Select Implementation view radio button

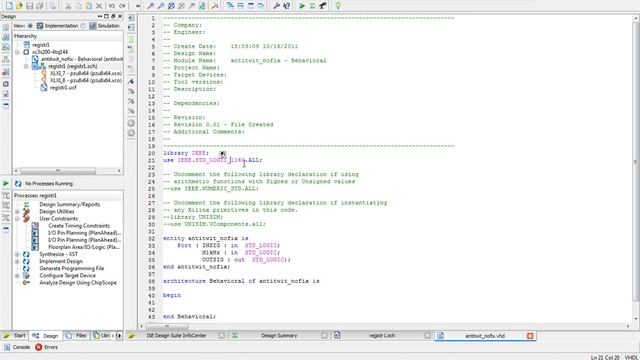click(x=30, y=26)
